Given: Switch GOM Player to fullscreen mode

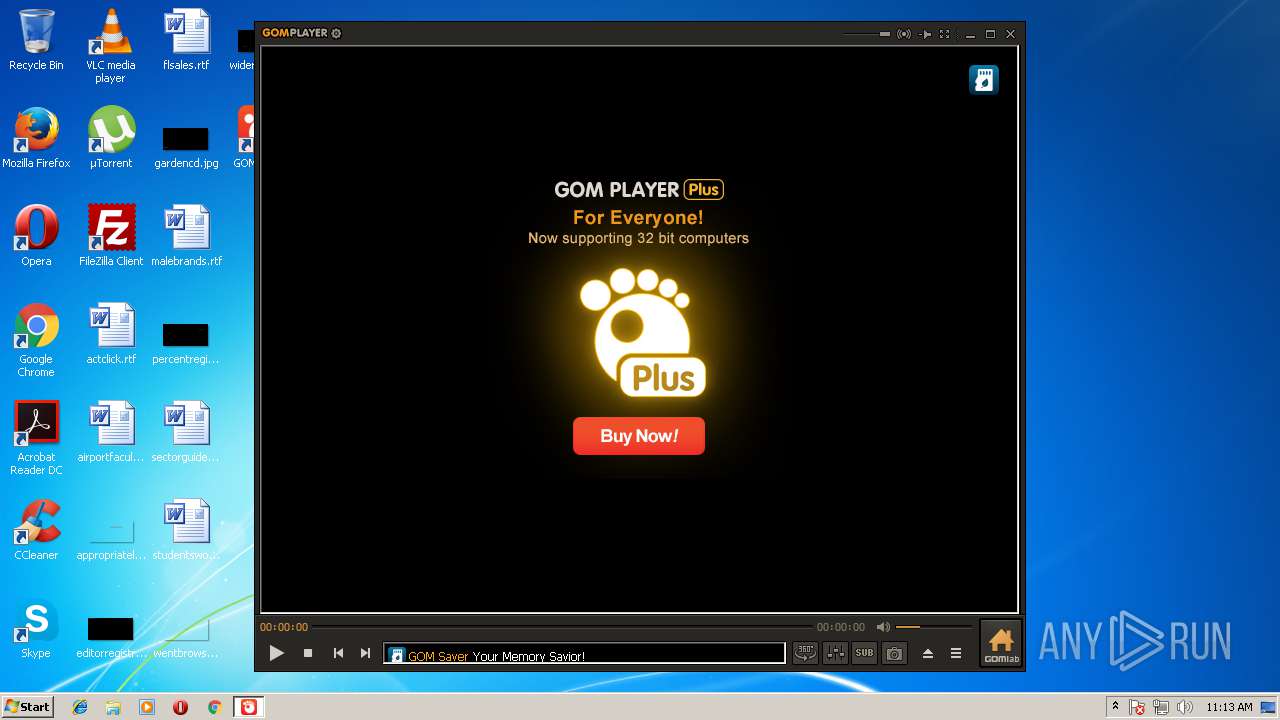Looking at the screenshot, I should (x=944, y=34).
